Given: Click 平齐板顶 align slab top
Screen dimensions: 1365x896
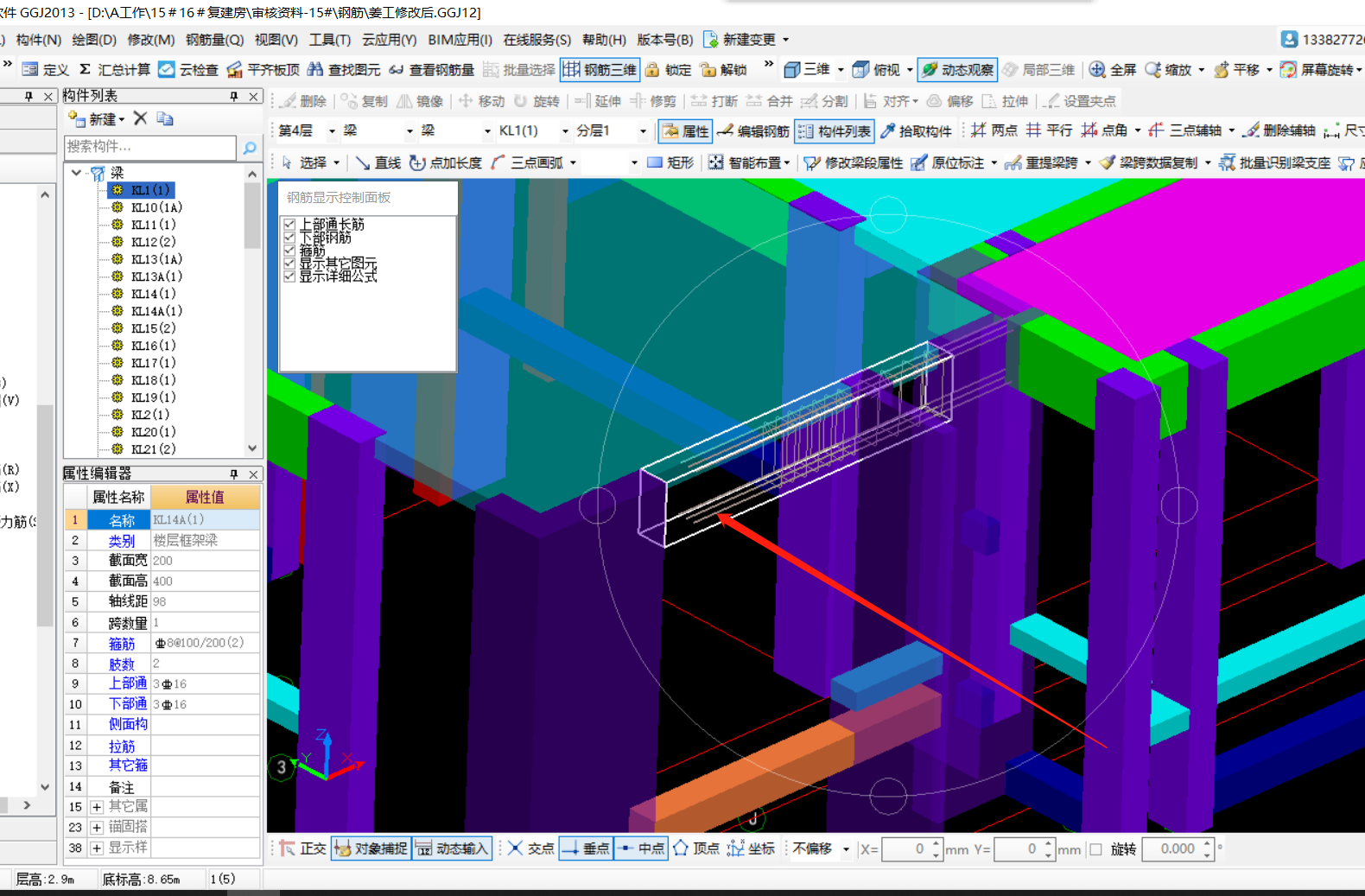Looking at the screenshot, I should tap(263, 69).
